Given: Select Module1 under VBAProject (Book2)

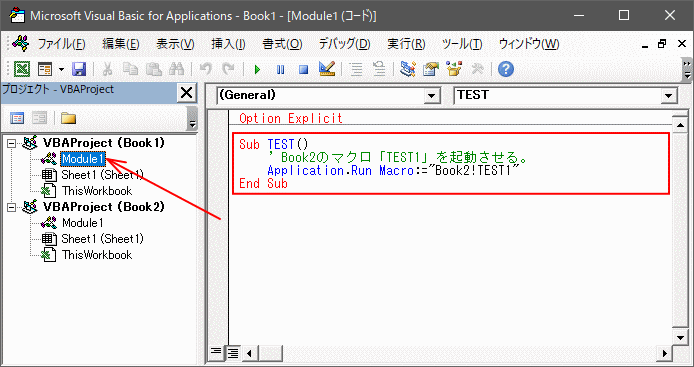Looking at the screenshot, I should point(82,223).
